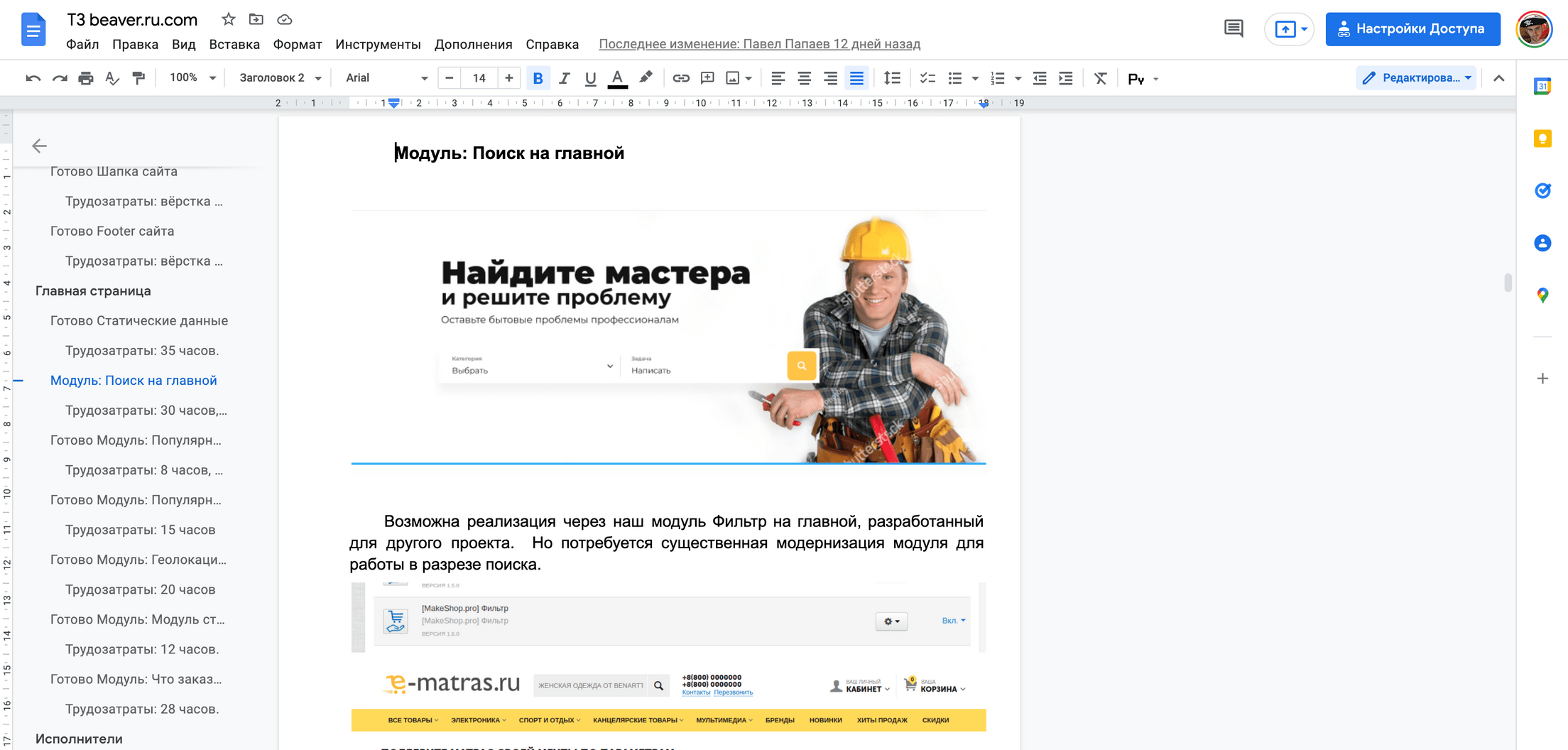This screenshot has width=1568, height=750.
Task: Toggle underline formatting
Action: tap(590, 78)
